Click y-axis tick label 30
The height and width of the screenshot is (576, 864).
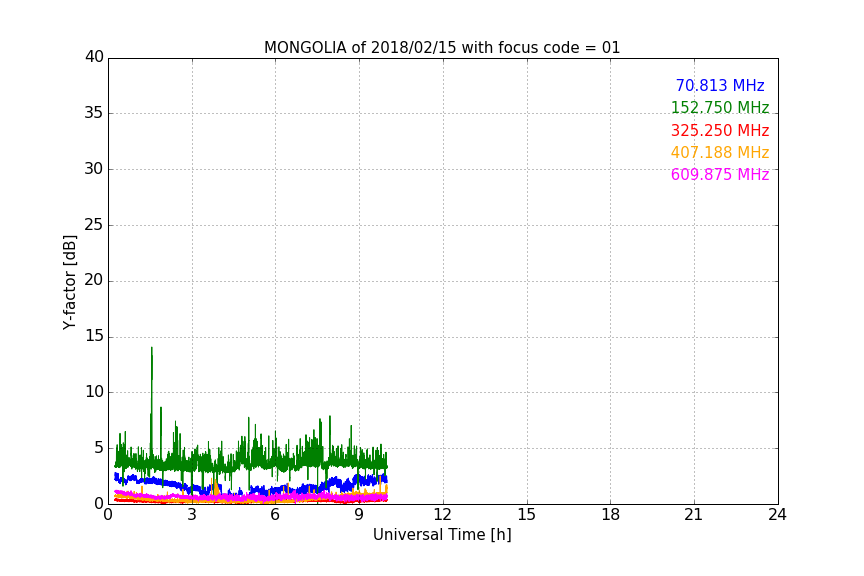94,169
